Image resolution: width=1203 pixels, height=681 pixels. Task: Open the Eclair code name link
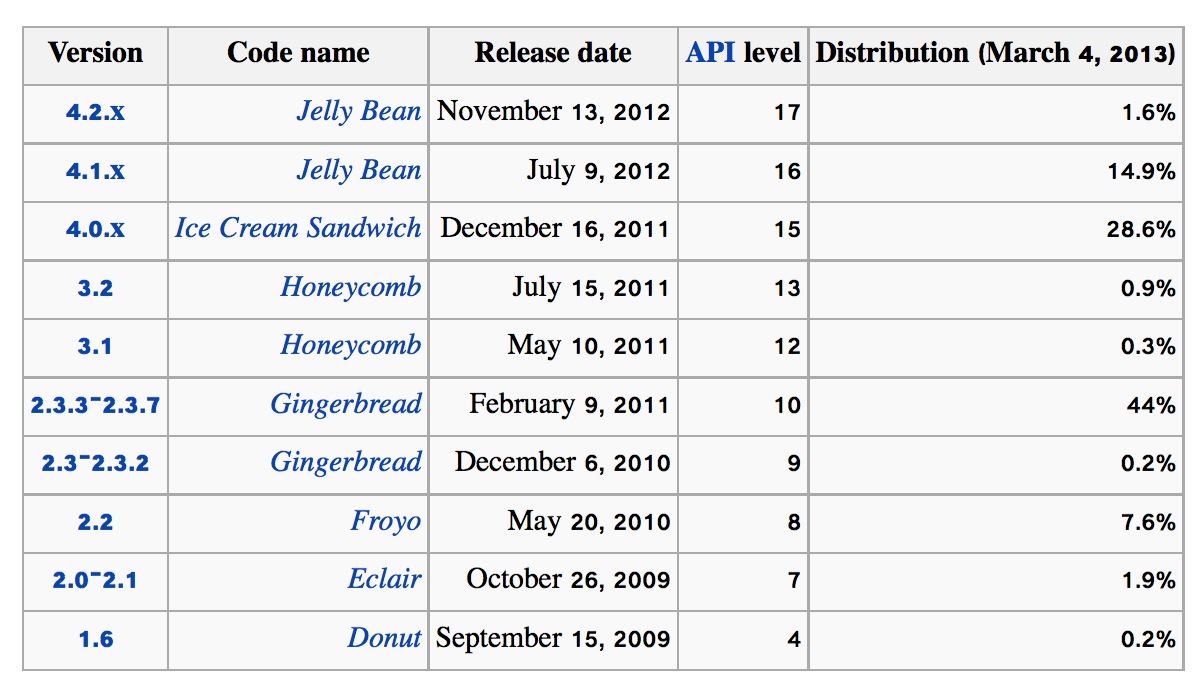[x=385, y=579]
